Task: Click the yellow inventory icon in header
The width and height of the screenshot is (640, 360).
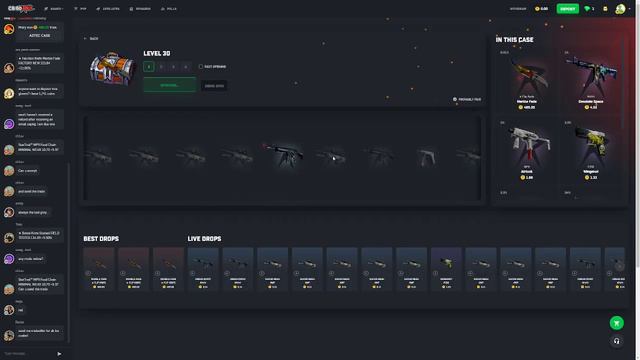Action: [x=605, y=9]
